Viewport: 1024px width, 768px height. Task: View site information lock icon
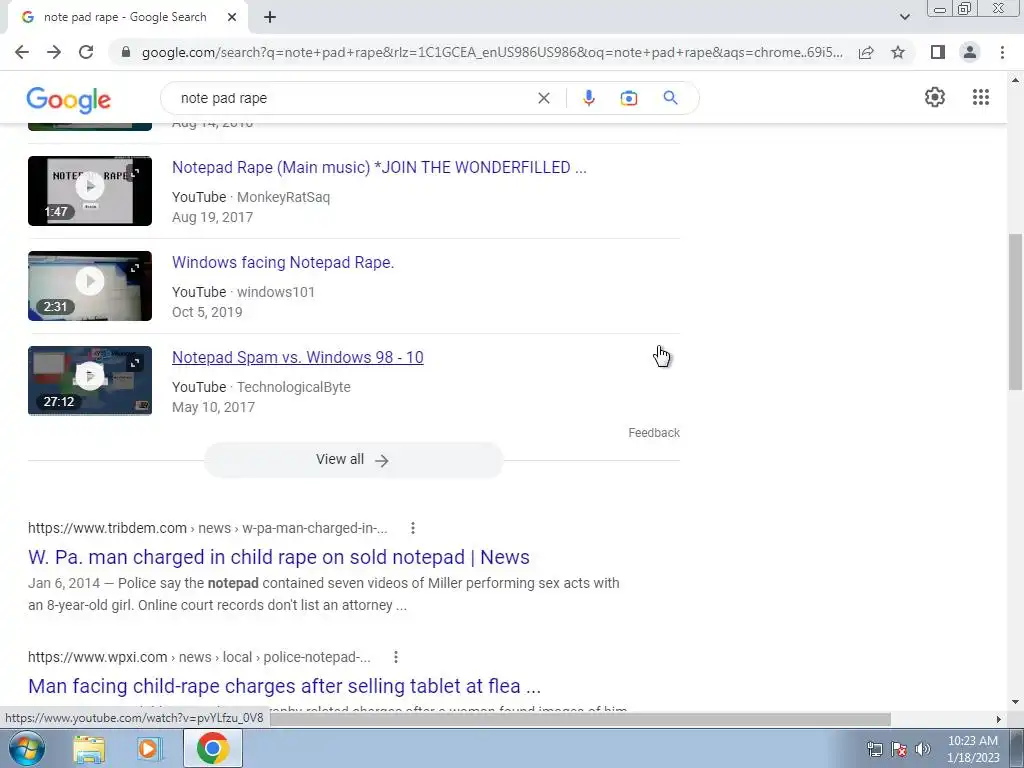(x=126, y=52)
